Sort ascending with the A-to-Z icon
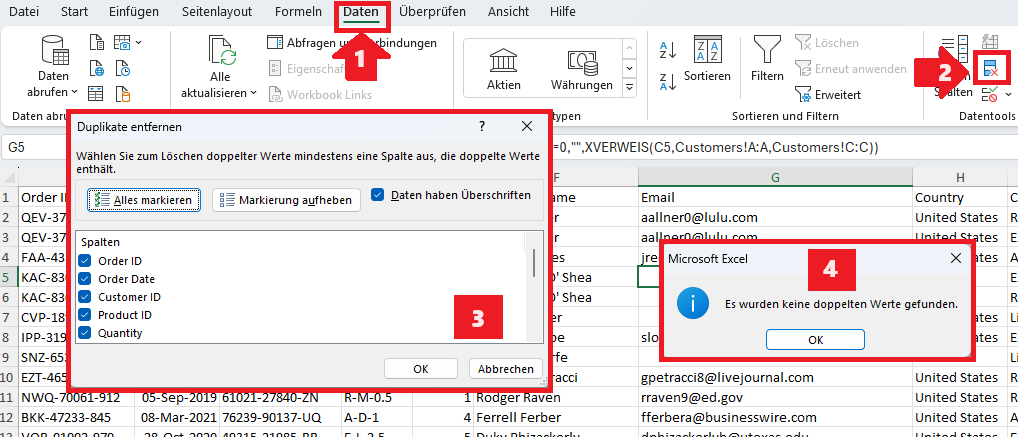Image resolution: width=1018 pixels, height=437 pixels. (668, 50)
